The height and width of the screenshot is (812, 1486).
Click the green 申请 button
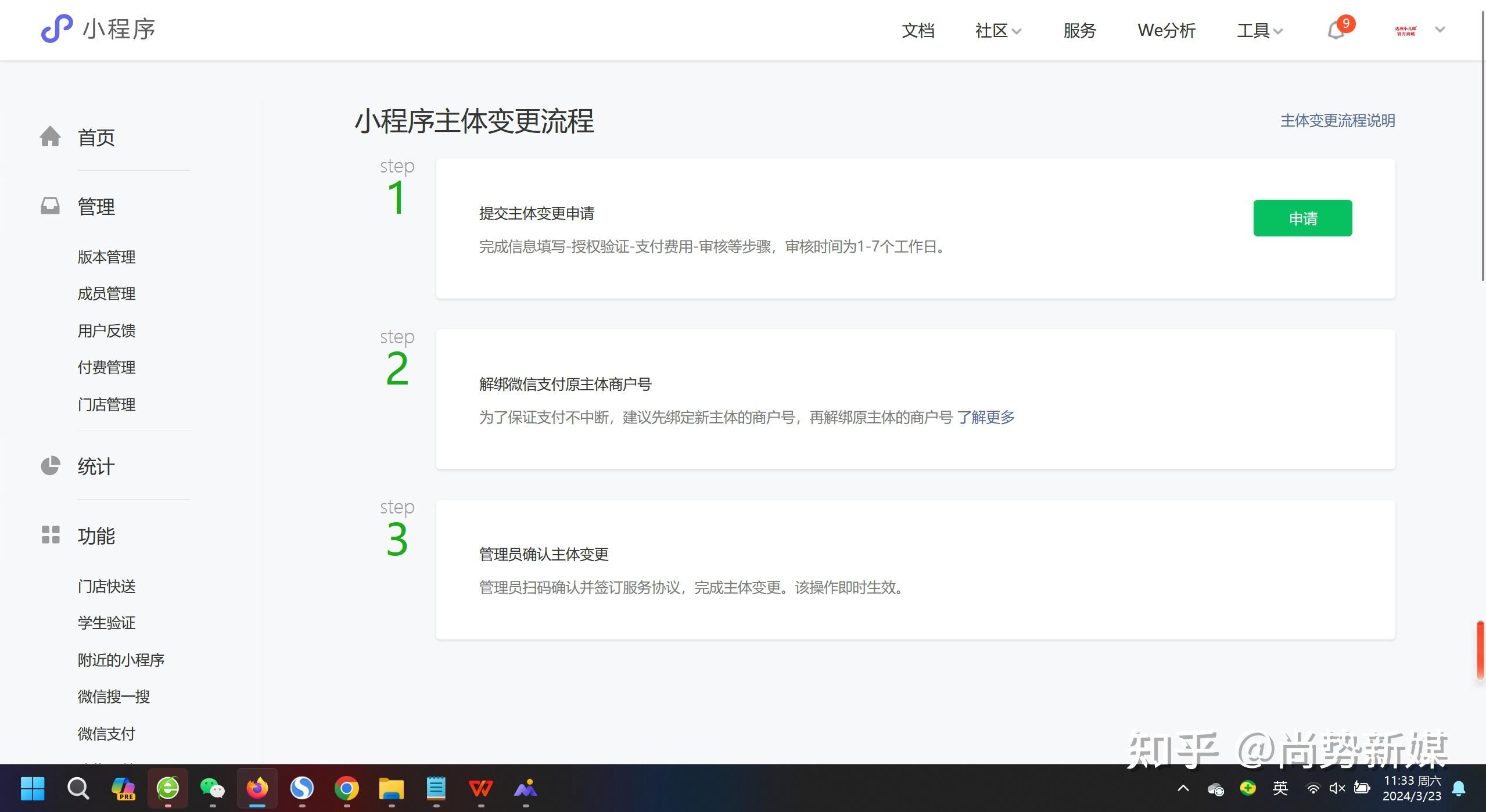[1302, 218]
